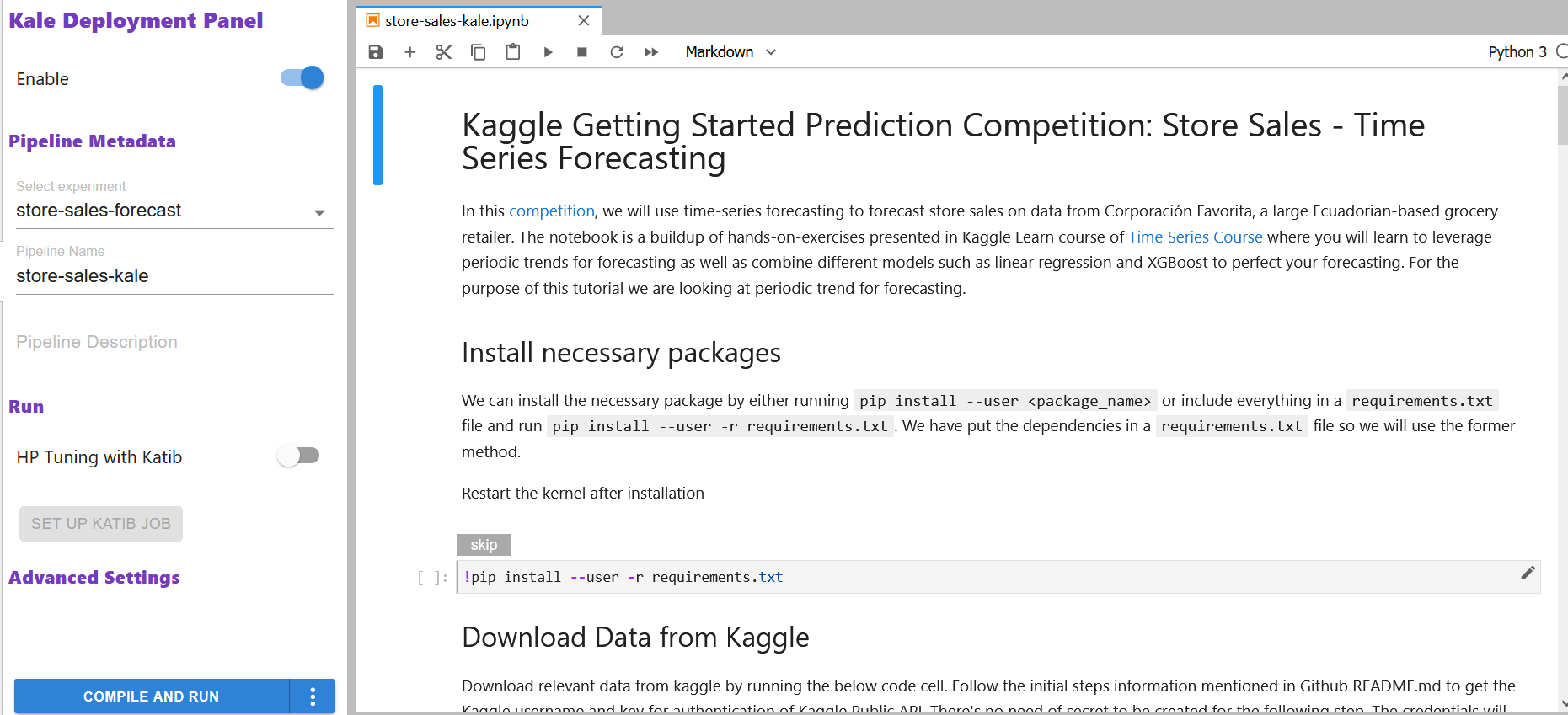Viewport: 1568px width, 715px height.
Task: Paste cell from clipboard
Action: [x=512, y=52]
